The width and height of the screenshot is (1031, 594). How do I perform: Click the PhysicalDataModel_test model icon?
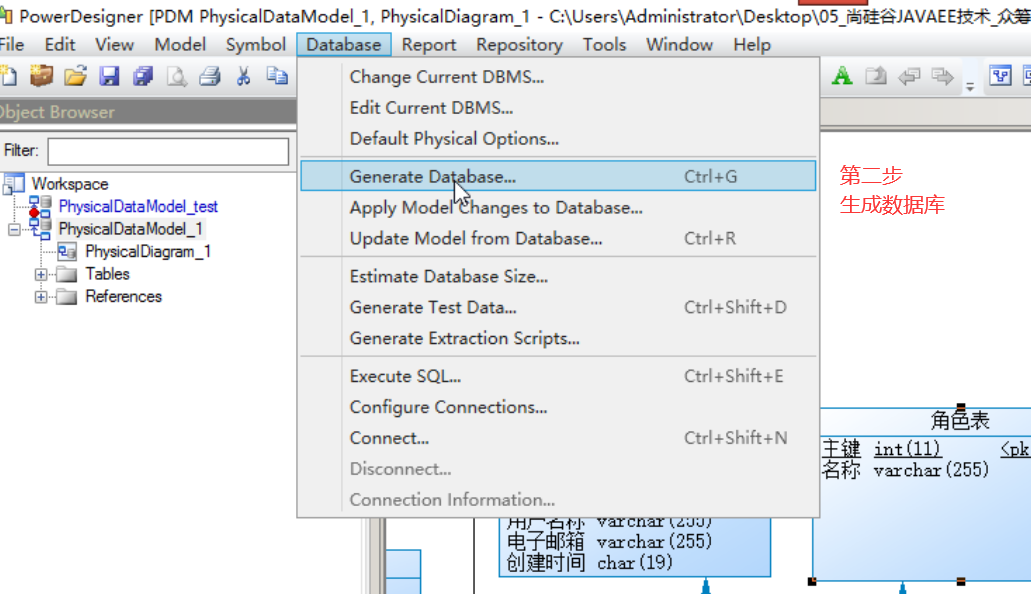click(x=40, y=207)
